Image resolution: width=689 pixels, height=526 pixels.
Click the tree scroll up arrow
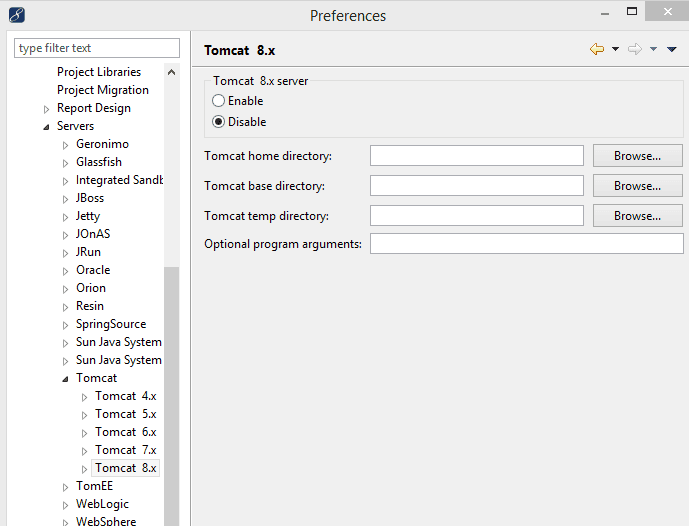click(171, 72)
